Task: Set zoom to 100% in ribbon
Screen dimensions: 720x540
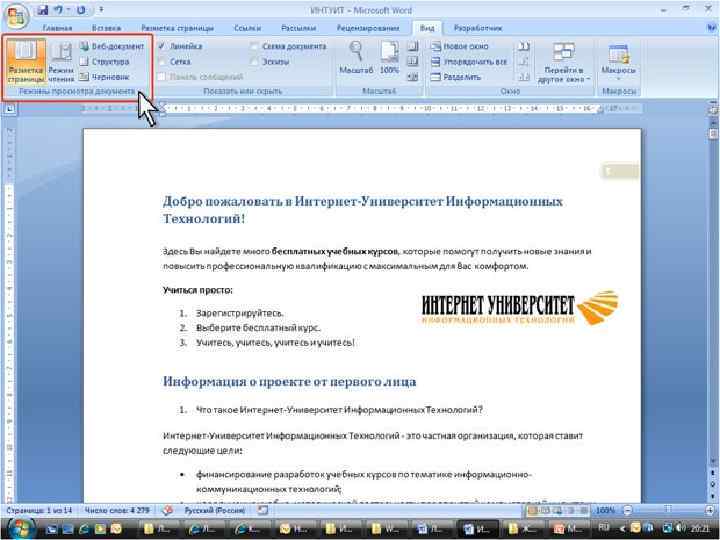Action: pyautogui.click(x=389, y=58)
